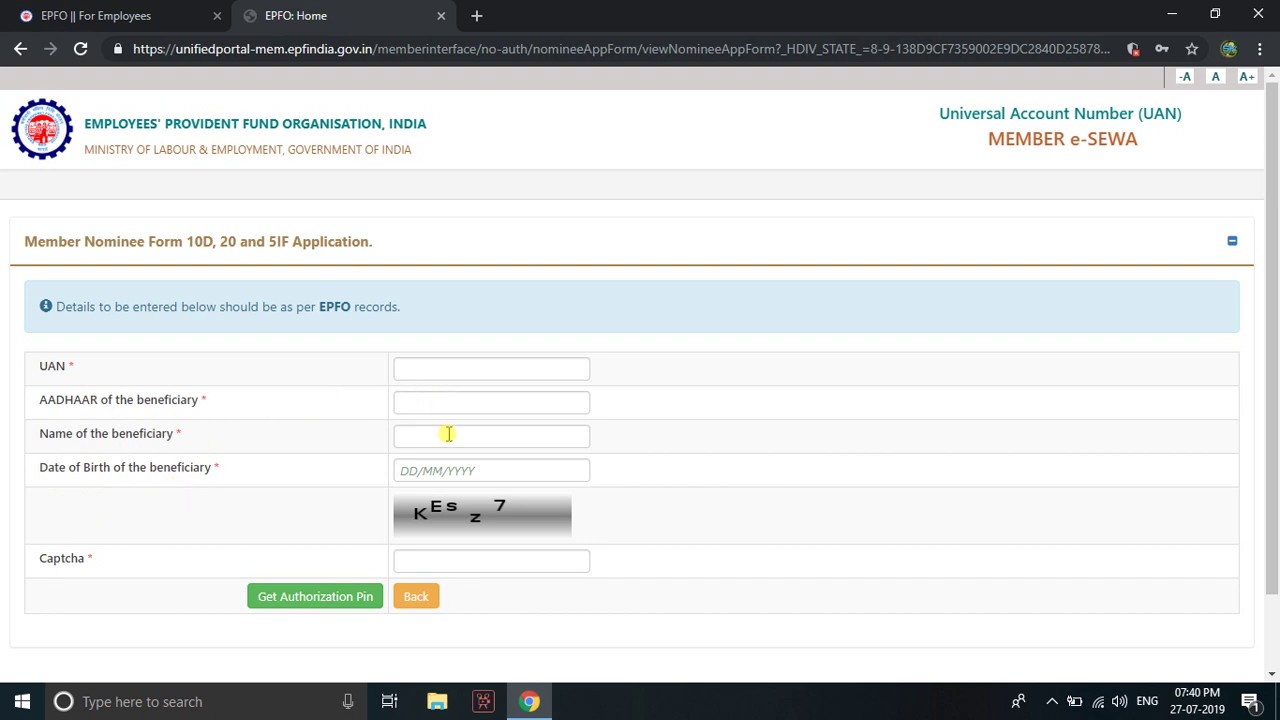Open the blocked content shield icon
Viewport: 1280px width, 720px height.
(x=1133, y=49)
